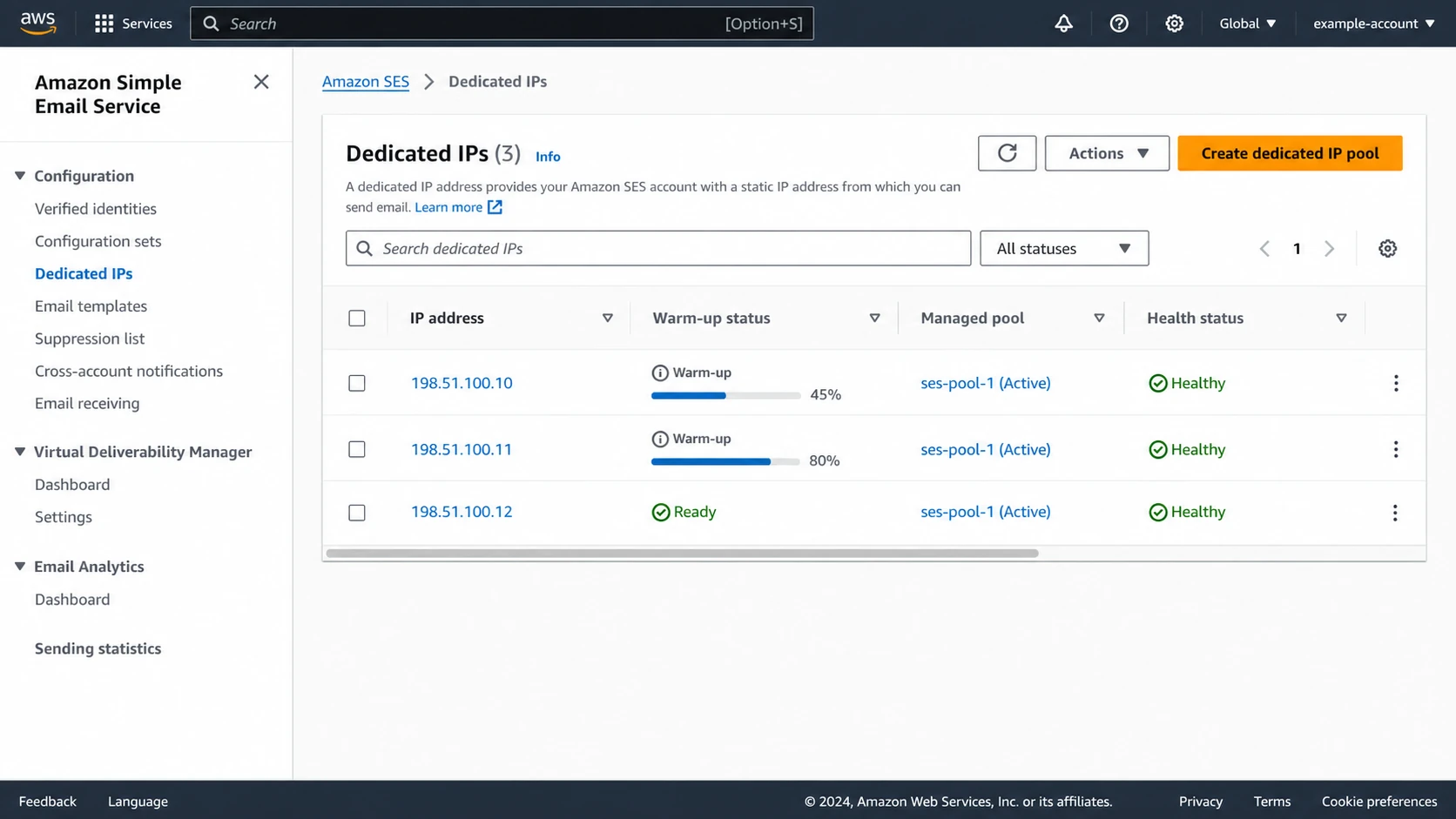Check the box for 198.51.100.11
The height and width of the screenshot is (819, 1456).
pos(357,449)
